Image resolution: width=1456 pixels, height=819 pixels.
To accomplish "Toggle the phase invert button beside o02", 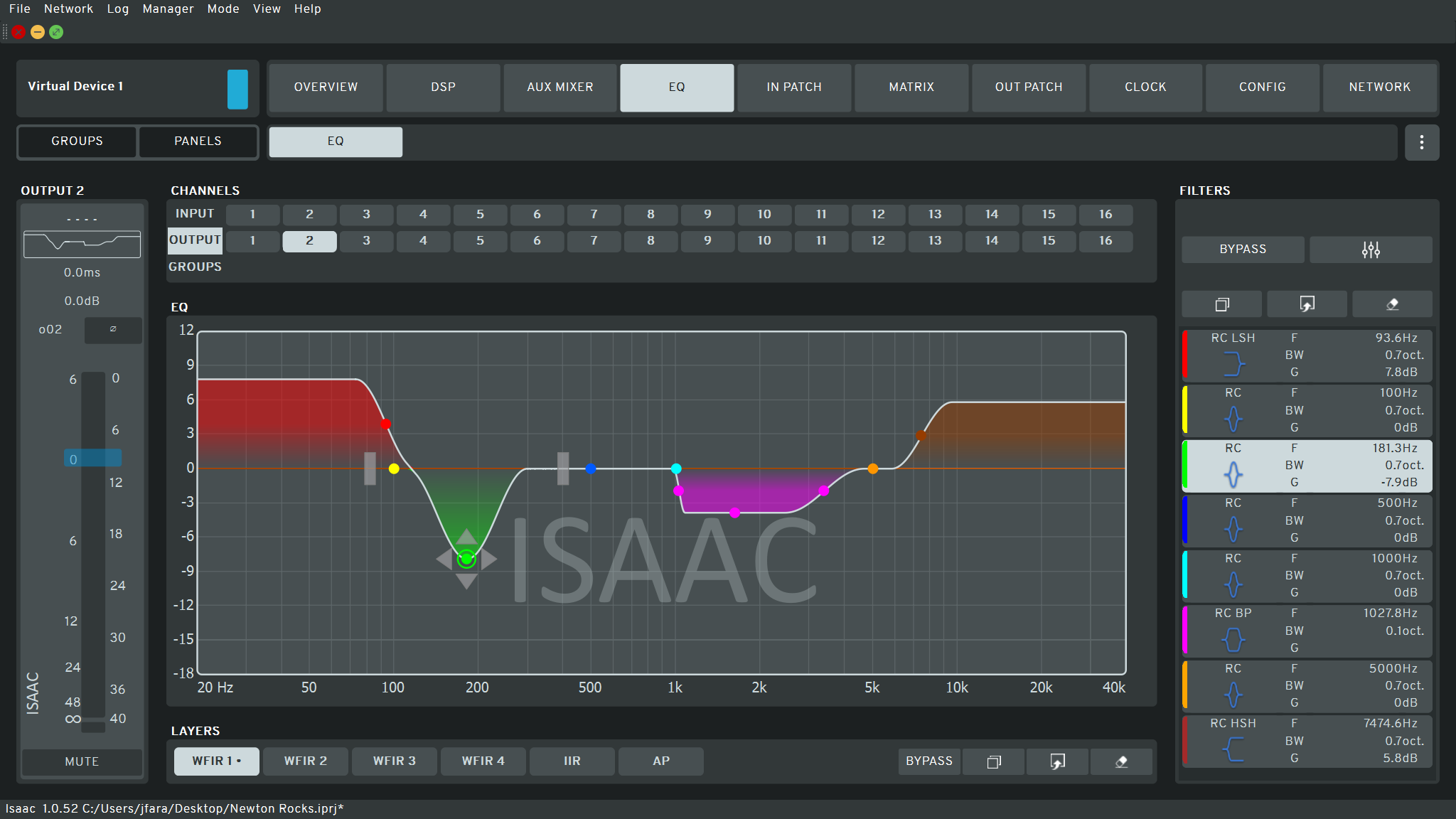I will pyautogui.click(x=113, y=330).
